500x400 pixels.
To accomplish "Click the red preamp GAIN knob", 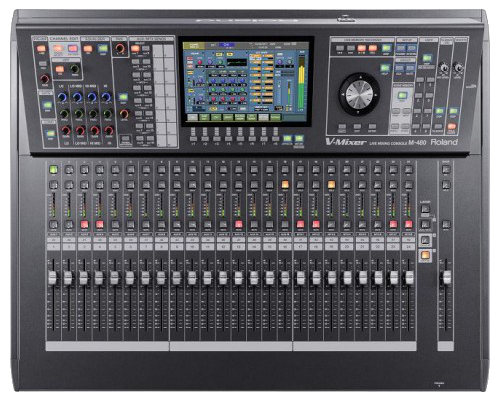I will point(45,79).
